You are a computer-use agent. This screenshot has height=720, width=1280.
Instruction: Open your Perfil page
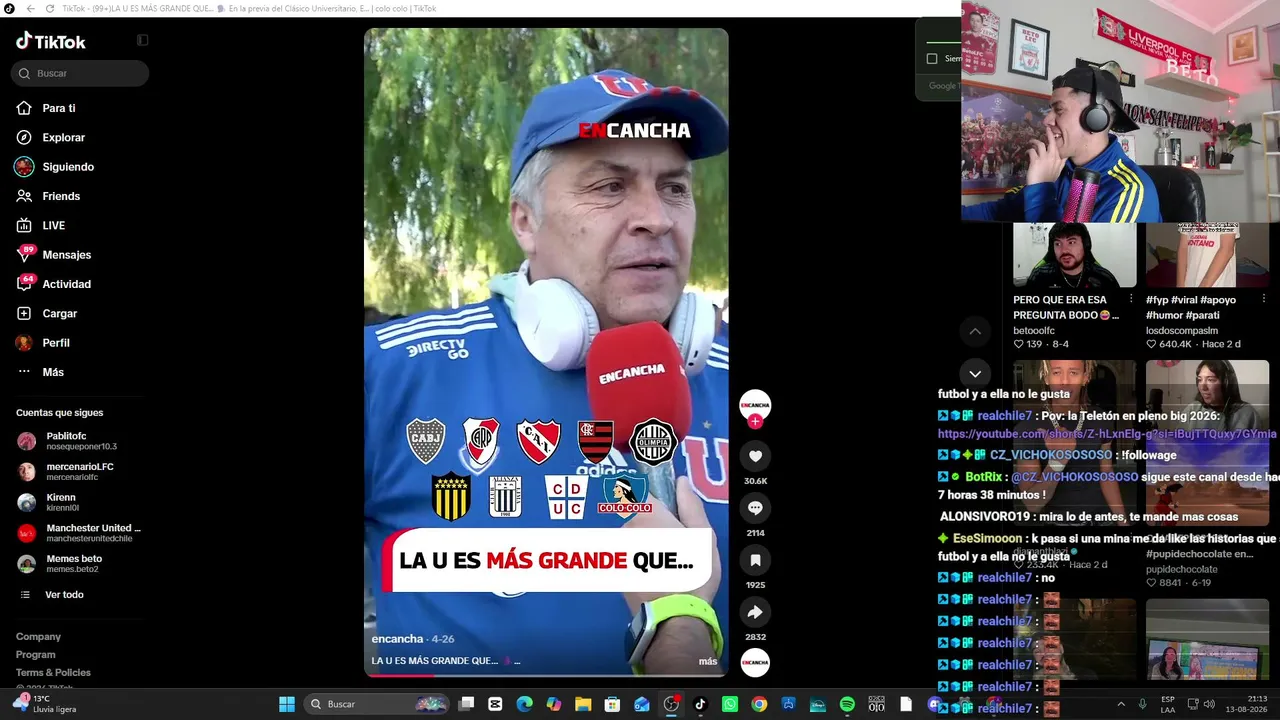pyautogui.click(x=43, y=342)
